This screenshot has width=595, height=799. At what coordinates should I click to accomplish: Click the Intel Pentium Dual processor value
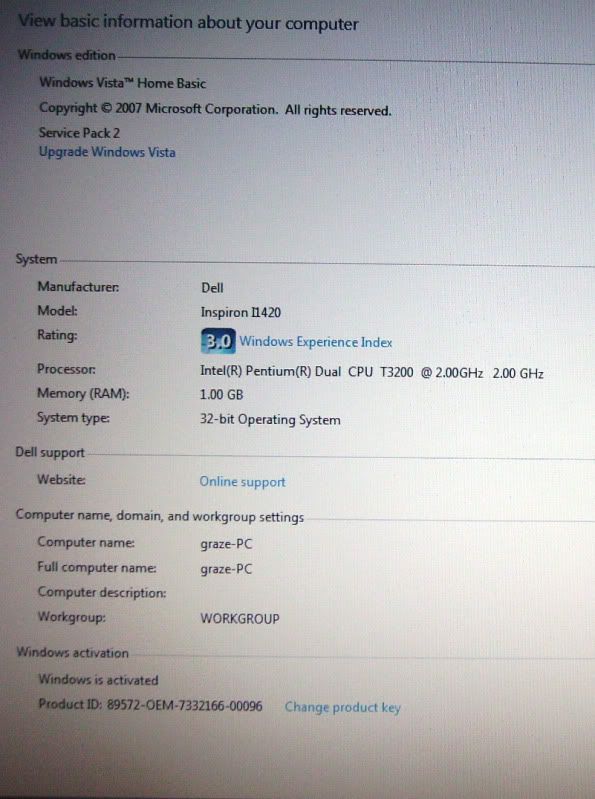[371, 372]
